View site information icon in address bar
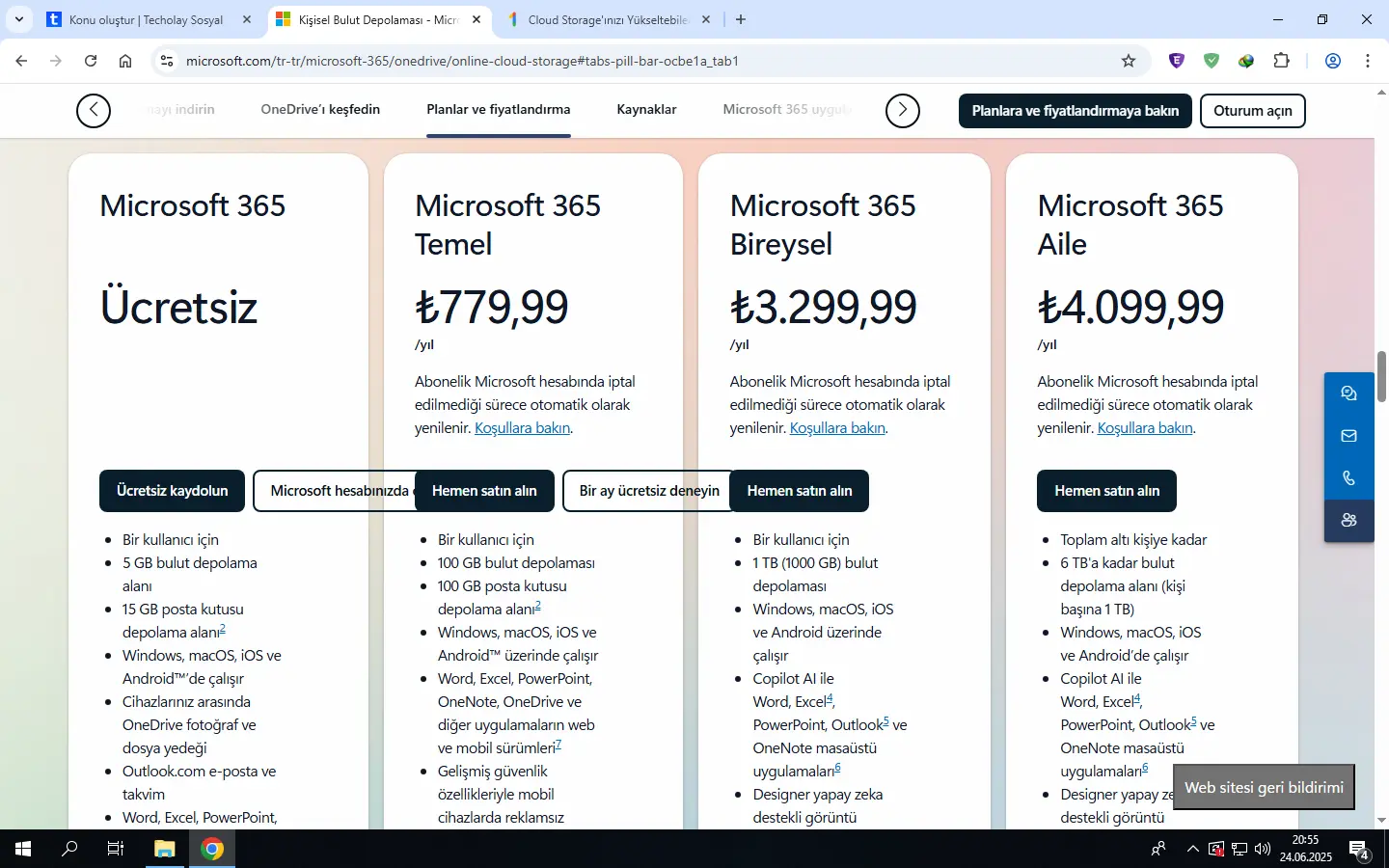 pyautogui.click(x=167, y=61)
